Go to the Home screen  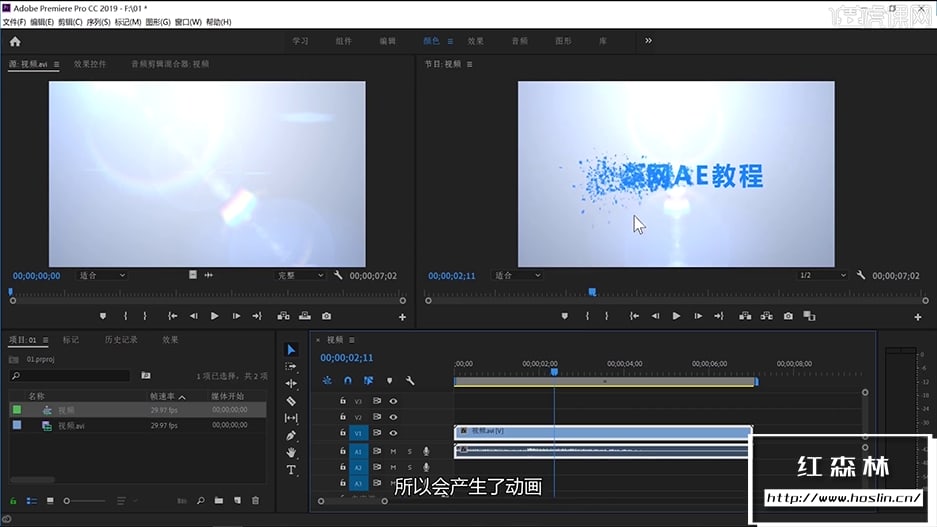click(x=15, y=41)
